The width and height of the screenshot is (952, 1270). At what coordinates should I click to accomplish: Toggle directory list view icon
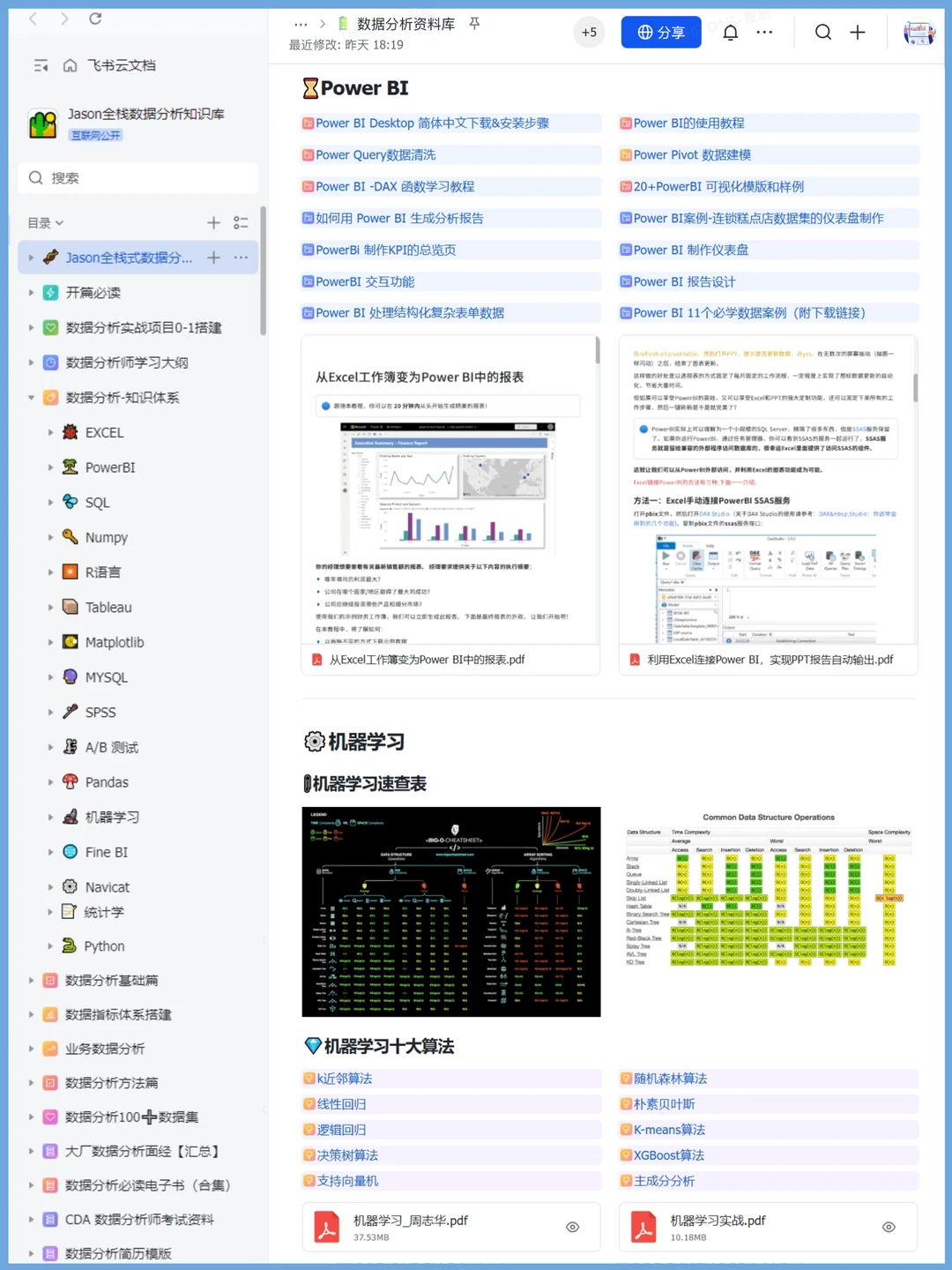(x=241, y=223)
